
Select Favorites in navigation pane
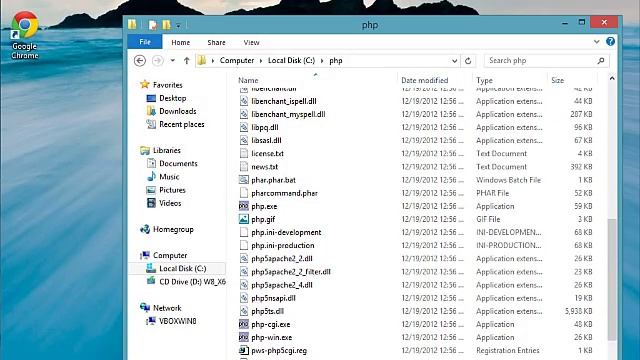coord(167,85)
